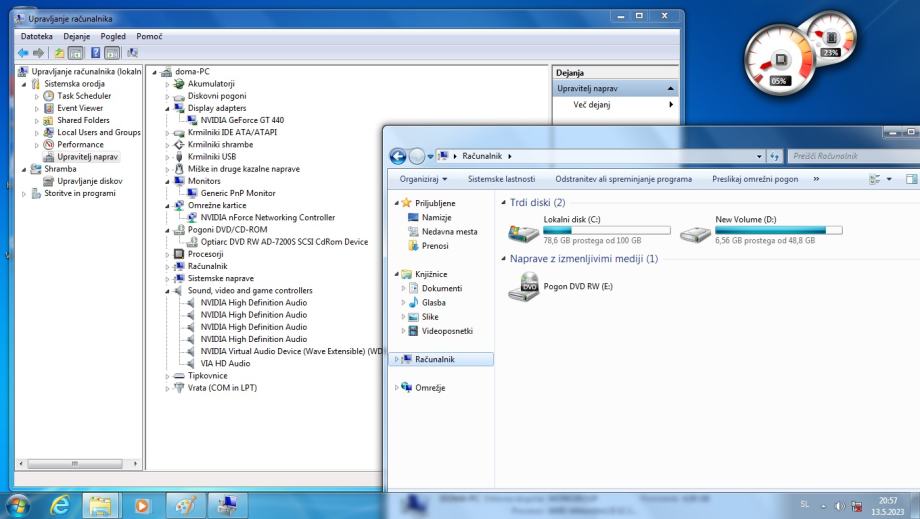Image resolution: width=920 pixels, height=519 pixels.
Task: Click the Preišči Računalnik search field
Action: pyautogui.click(x=845, y=156)
